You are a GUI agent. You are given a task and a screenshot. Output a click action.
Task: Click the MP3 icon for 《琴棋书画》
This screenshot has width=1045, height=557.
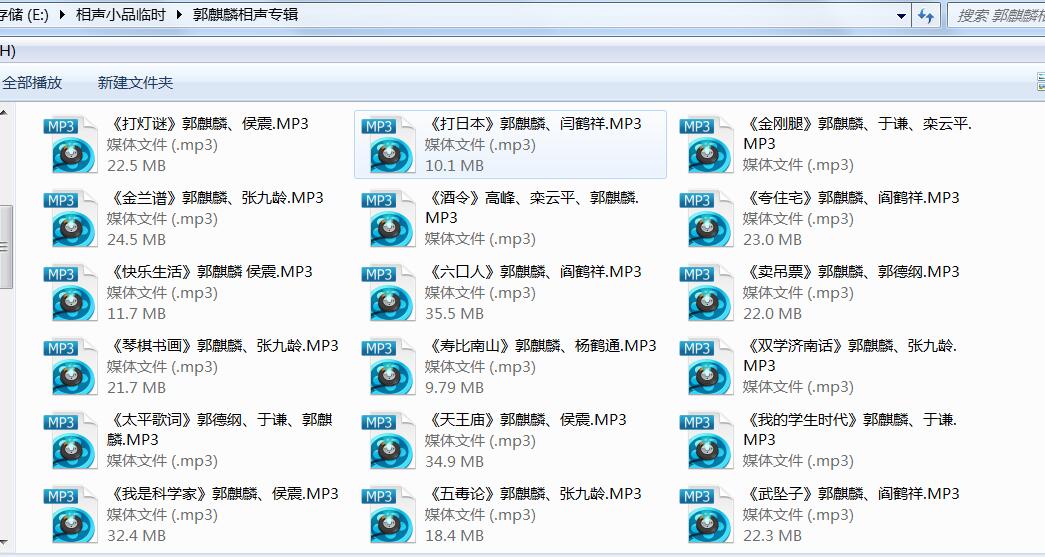(x=71, y=366)
